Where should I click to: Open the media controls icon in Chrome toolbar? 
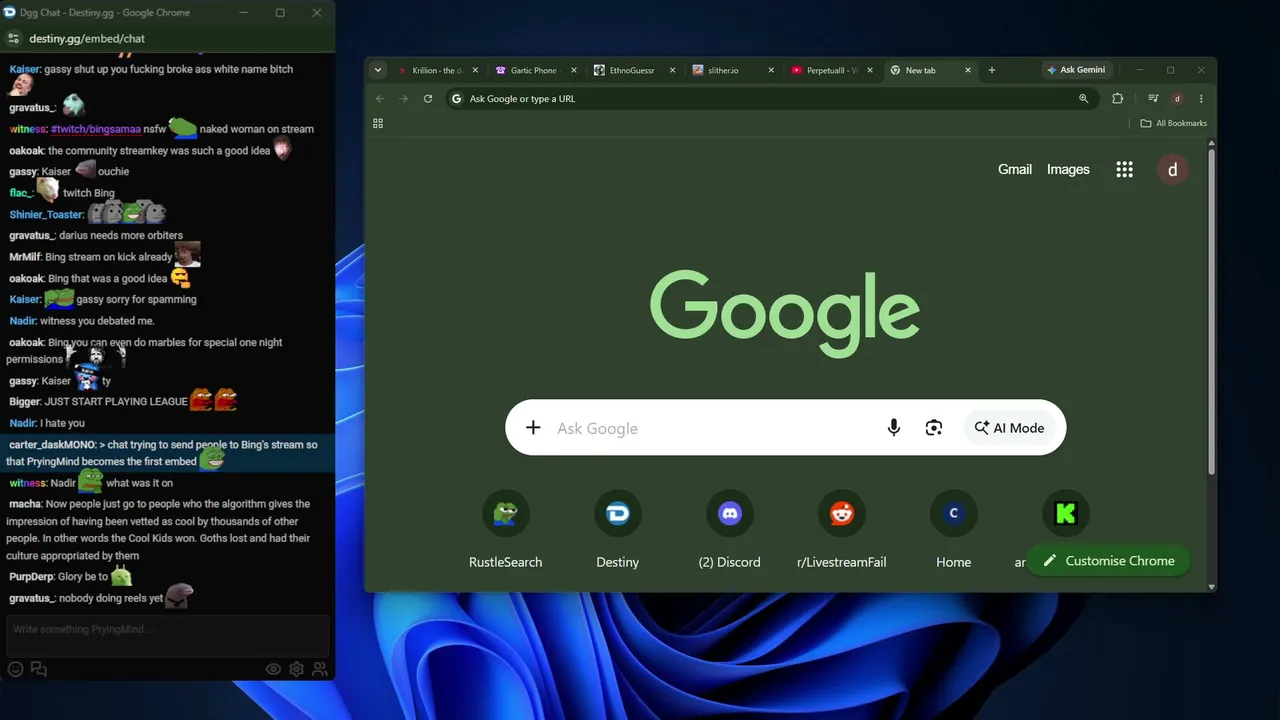click(1153, 99)
